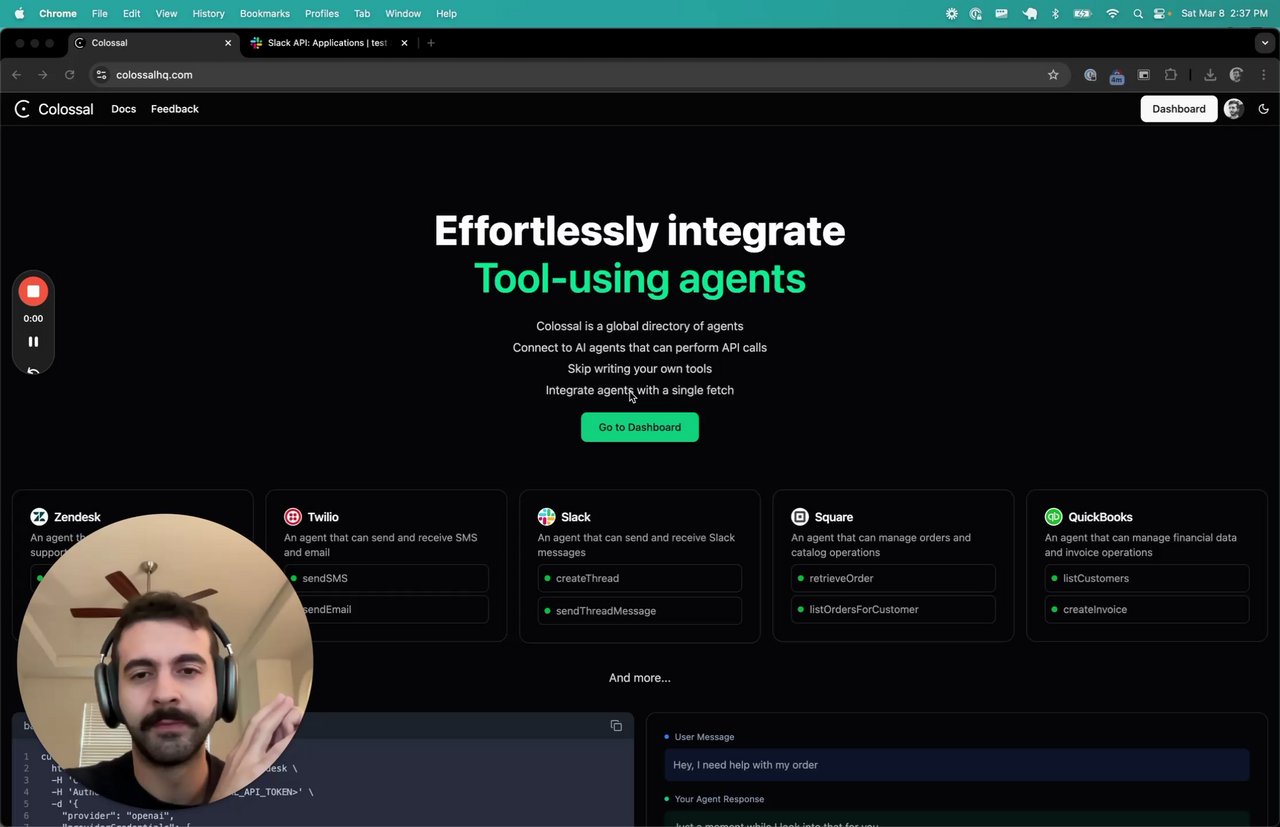Open Chrome profile avatar
The height and width of the screenshot is (827, 1280).
[1237, 75]
